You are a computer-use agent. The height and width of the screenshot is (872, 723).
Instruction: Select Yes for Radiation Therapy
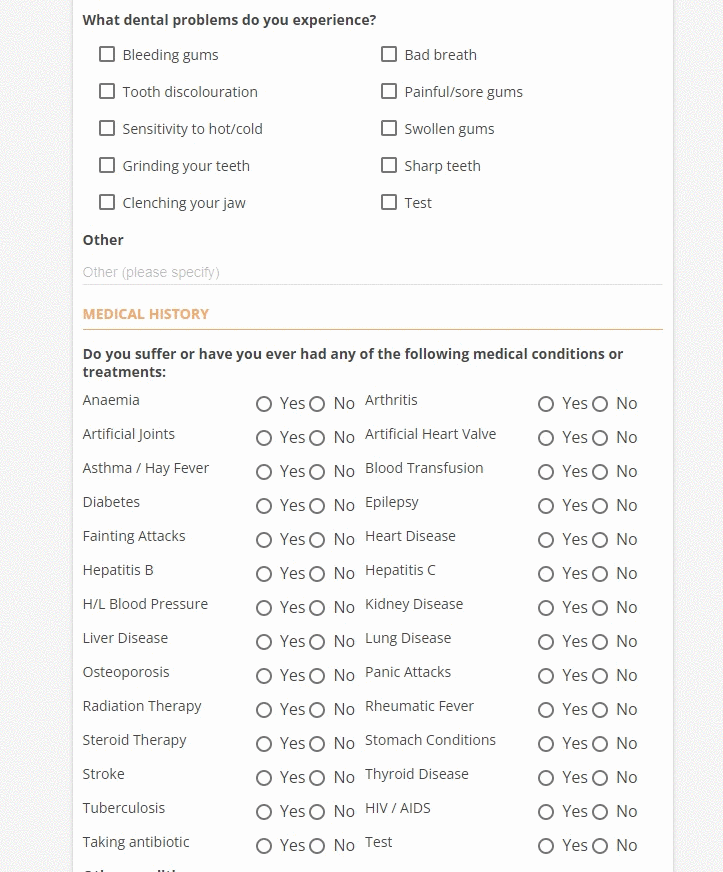pos(264,710)
